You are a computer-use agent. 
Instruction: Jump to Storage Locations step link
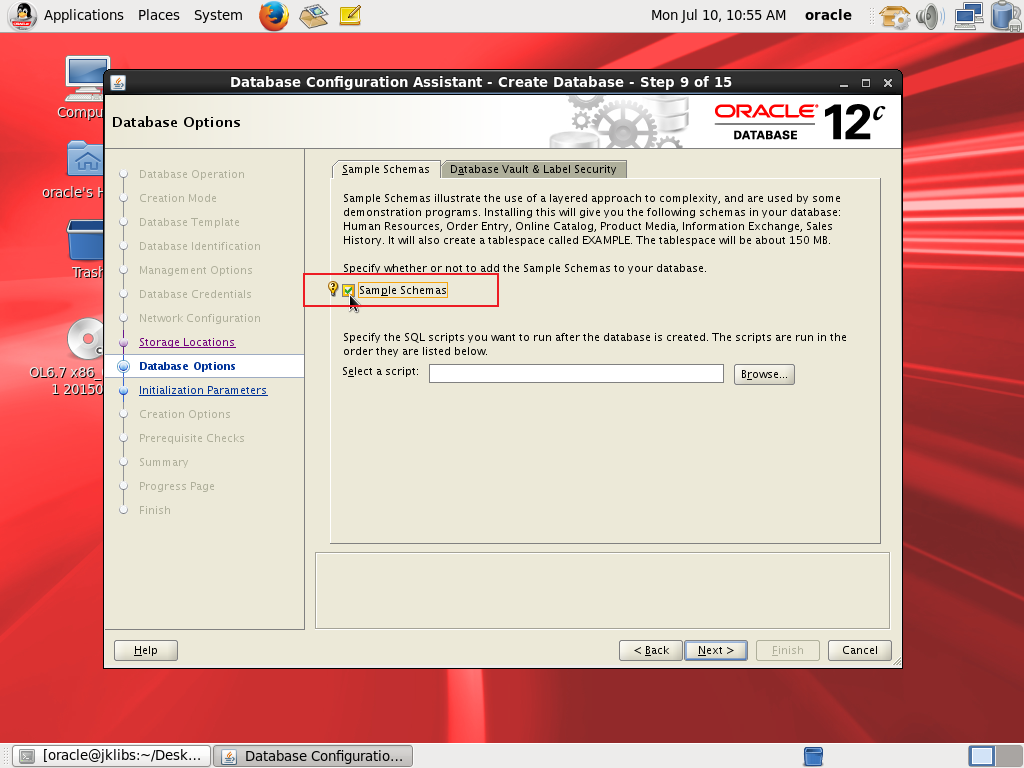point(187,342)
